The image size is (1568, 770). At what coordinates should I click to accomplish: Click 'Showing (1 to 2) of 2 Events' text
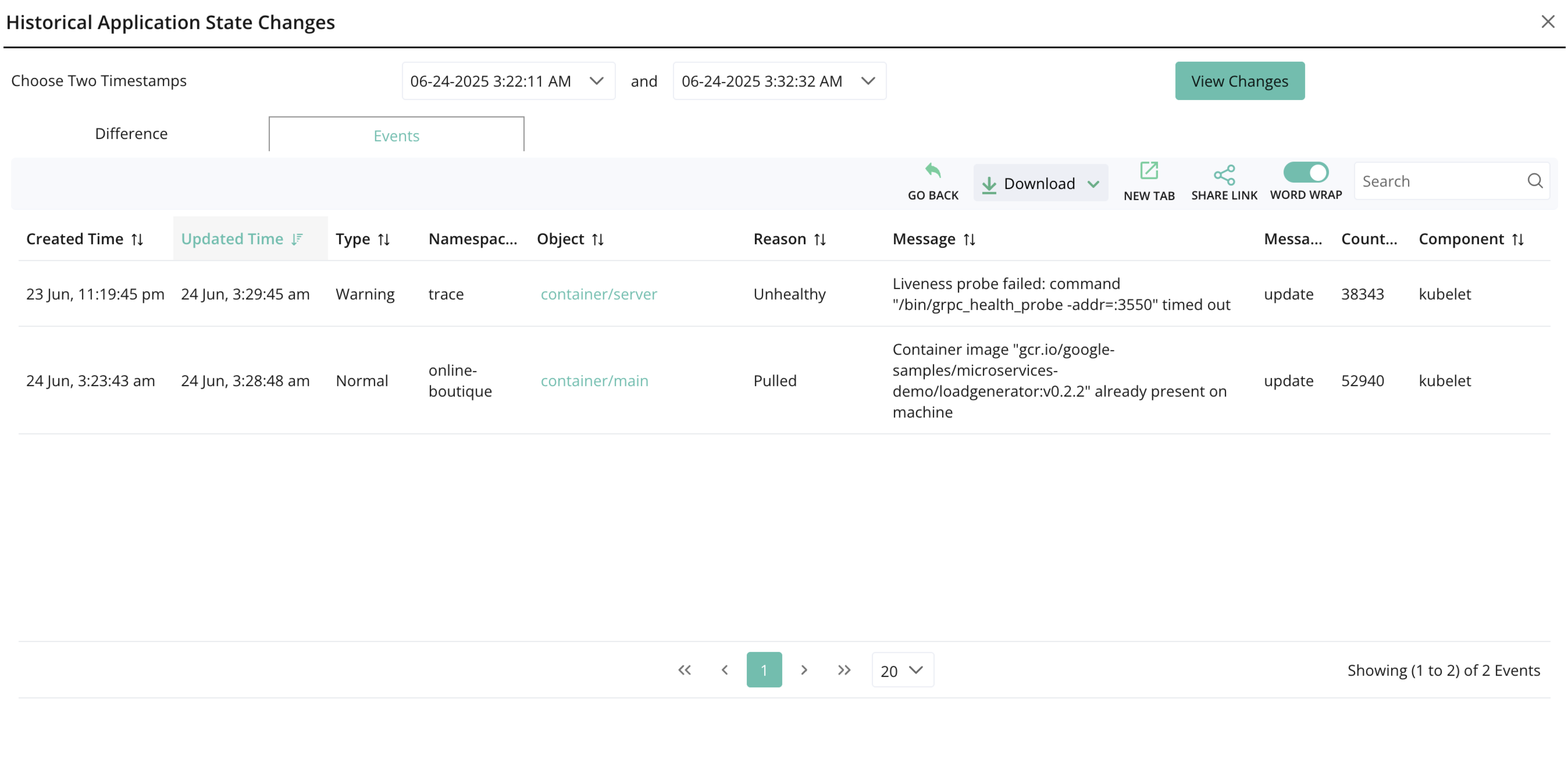coord(1443,670)
